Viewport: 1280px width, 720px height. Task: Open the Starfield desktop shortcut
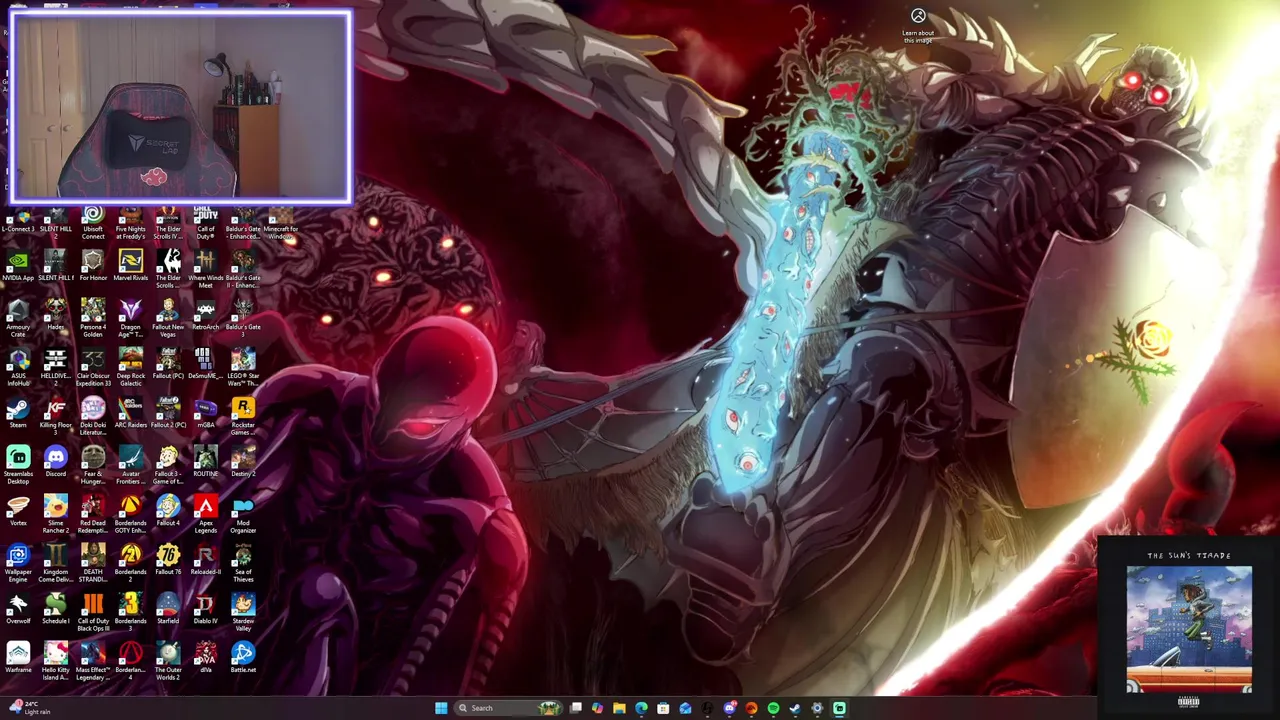(x=168, y=610)
